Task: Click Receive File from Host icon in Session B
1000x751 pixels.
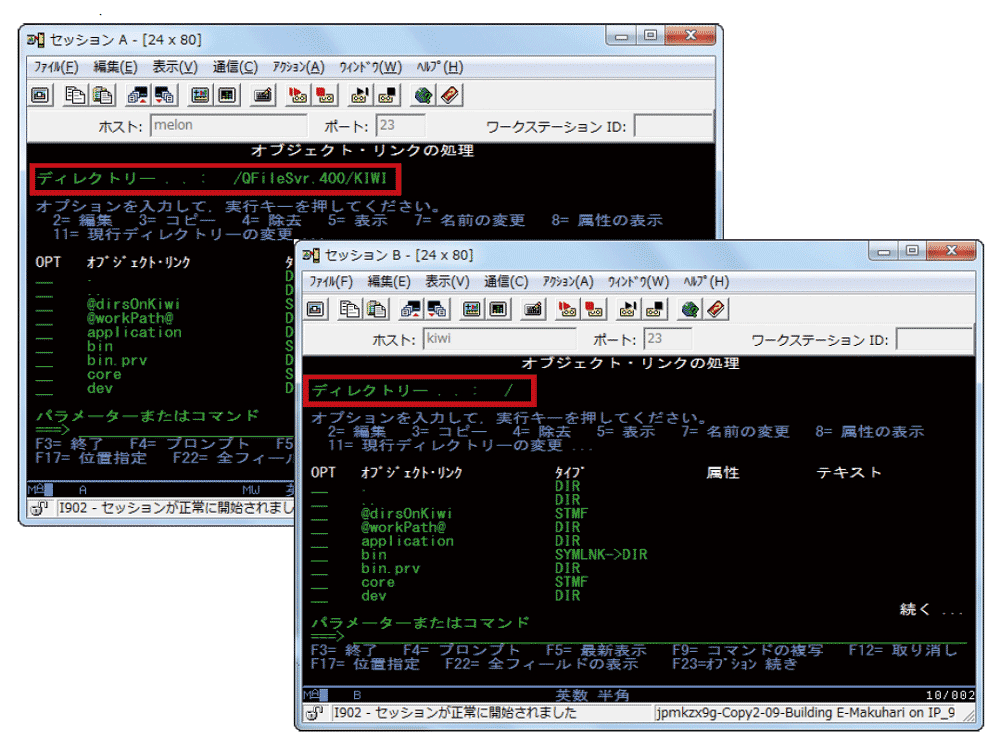Action: coord(437,309)
